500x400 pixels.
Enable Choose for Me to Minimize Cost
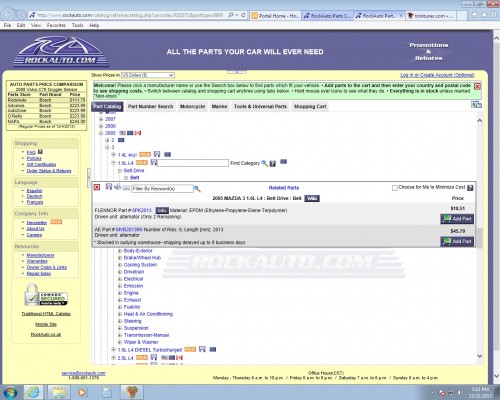coord(395,188)
